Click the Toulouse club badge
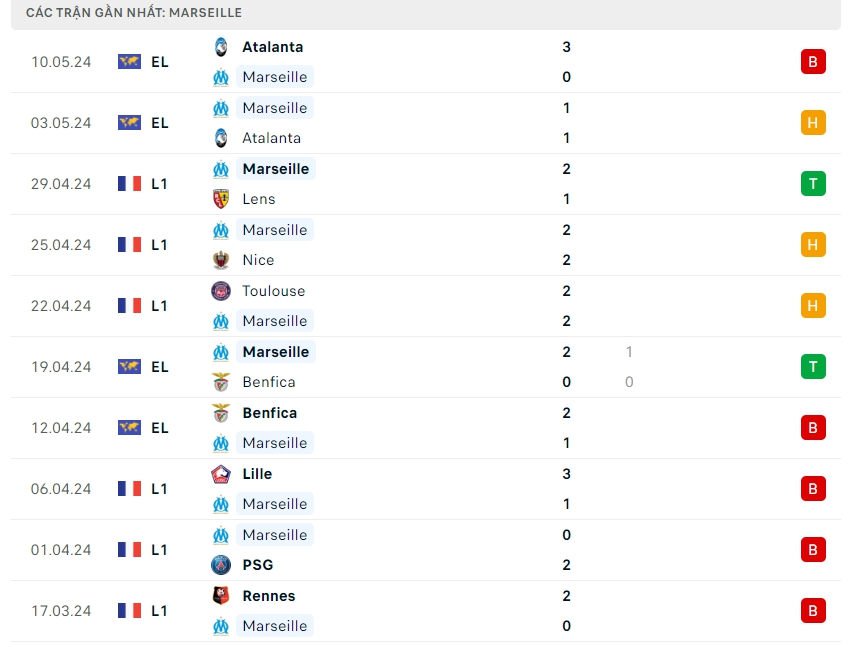Screen dimensions: 854x647 (221, 291)
